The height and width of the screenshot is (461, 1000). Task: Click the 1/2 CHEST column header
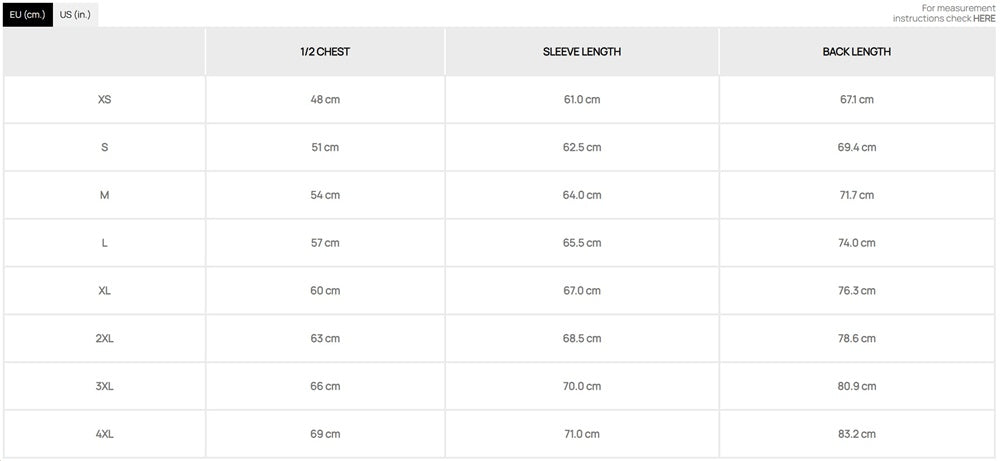(325, 52)
